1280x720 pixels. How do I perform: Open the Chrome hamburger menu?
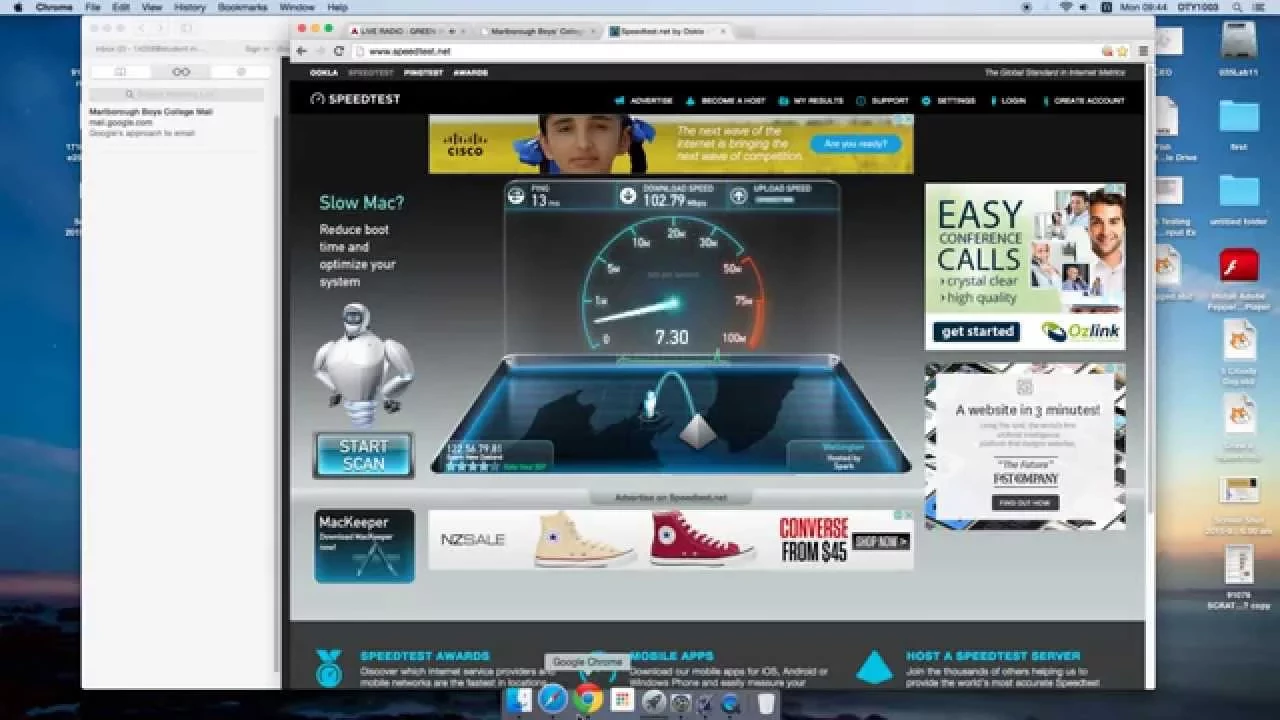1143,51
